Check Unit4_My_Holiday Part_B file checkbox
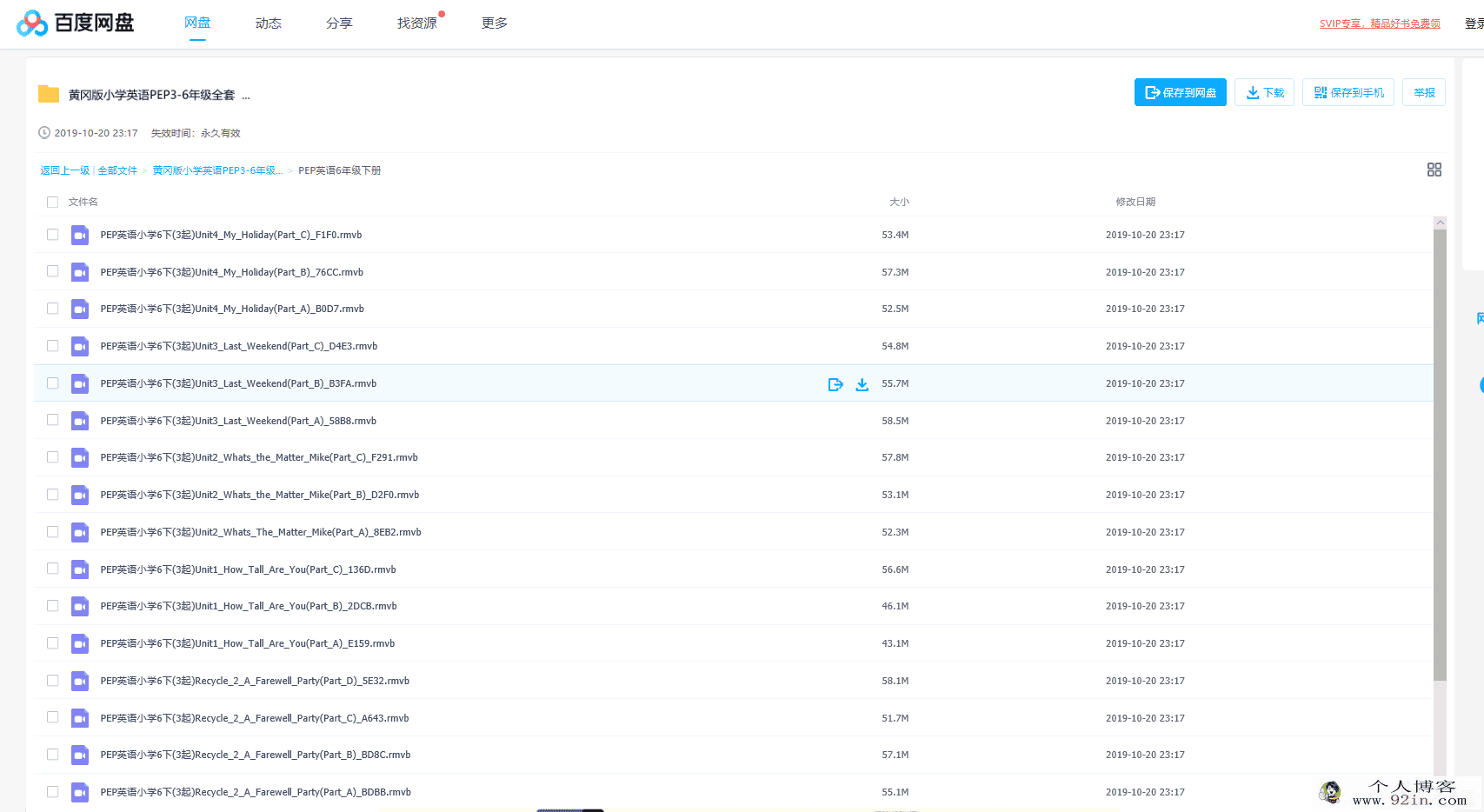1484x812 pixels. 52,271
